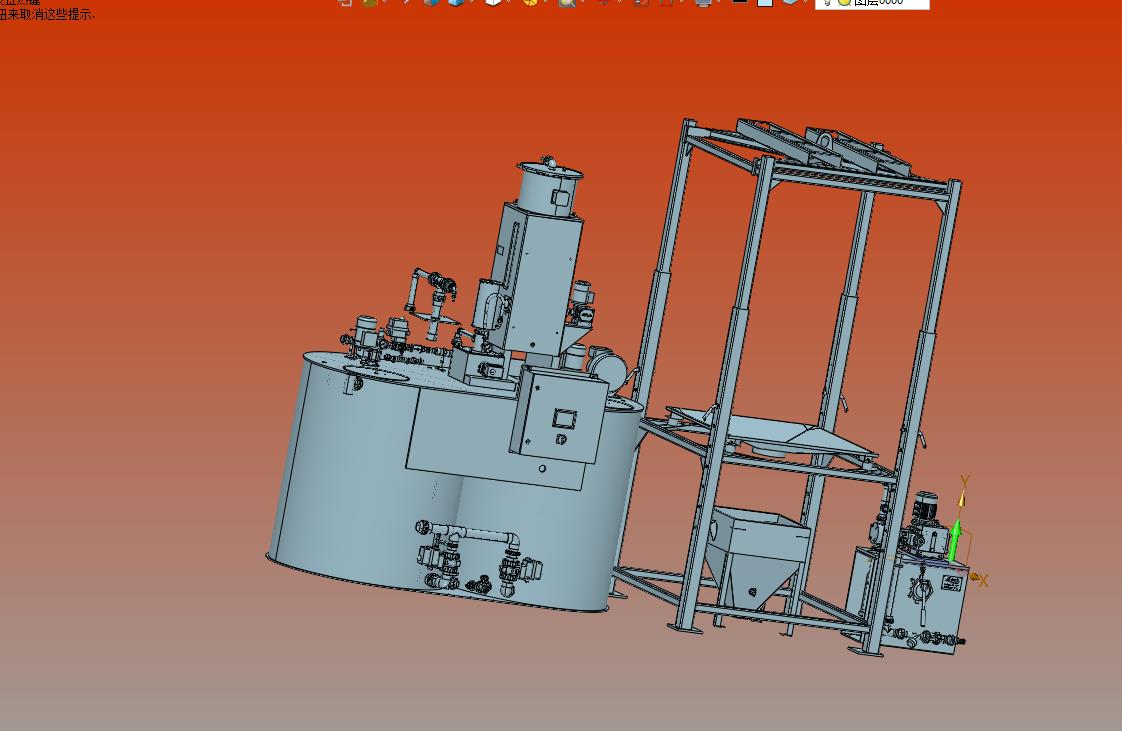Click the X axis handle of the triad
Screen dimensions: 1122x731
[x=974, y=577]
